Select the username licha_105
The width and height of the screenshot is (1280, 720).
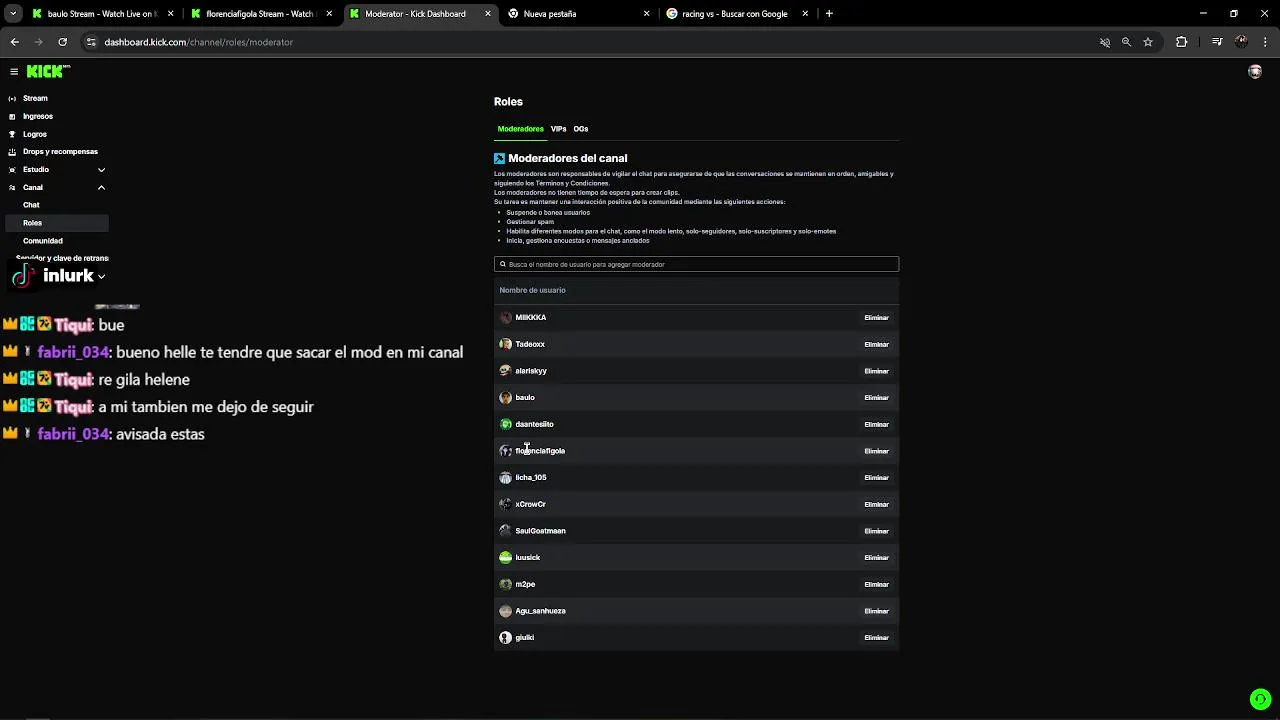(x=531, y=477)
